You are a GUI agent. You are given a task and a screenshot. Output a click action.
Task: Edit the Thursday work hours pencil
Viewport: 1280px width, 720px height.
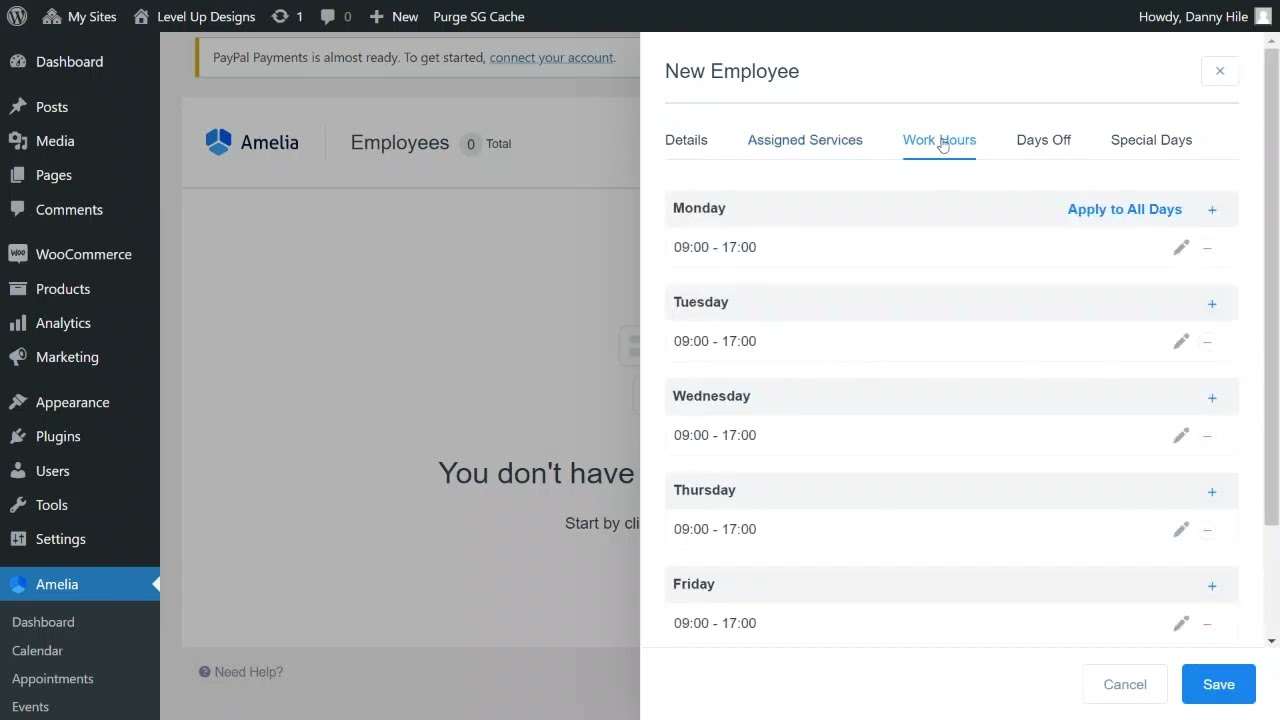click(1181, 529)
